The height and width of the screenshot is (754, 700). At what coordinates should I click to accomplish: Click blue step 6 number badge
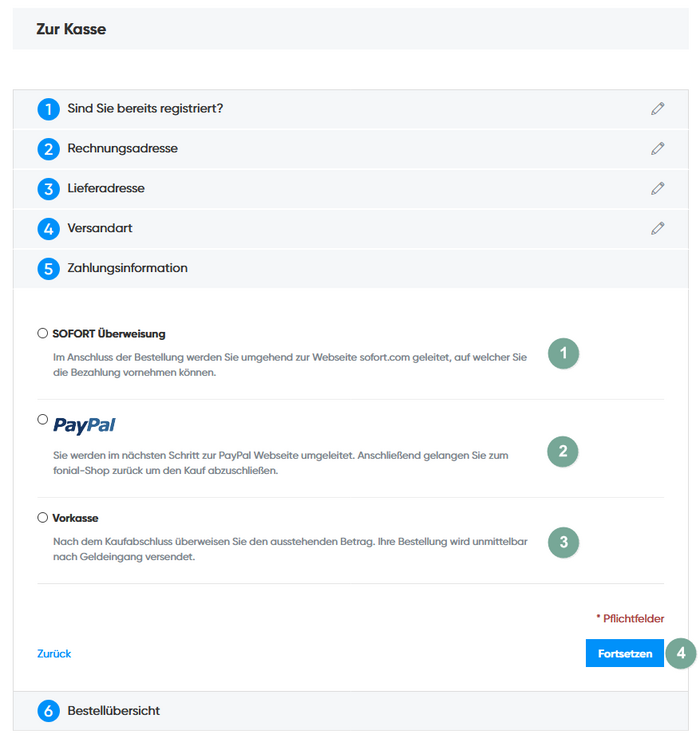[48, 711]
